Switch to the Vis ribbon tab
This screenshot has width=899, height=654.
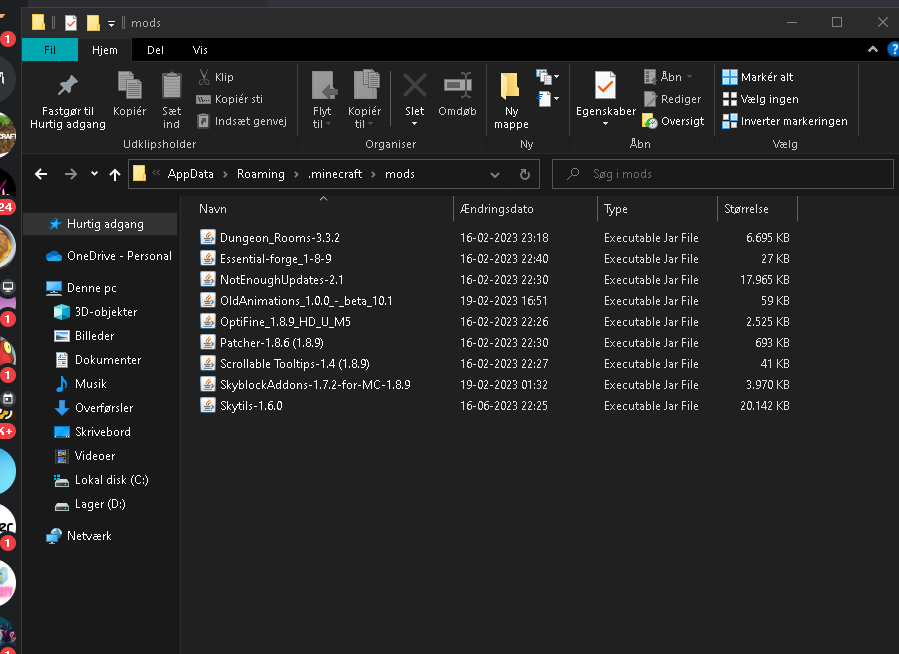pyautogui.click(x=200, y=50)
